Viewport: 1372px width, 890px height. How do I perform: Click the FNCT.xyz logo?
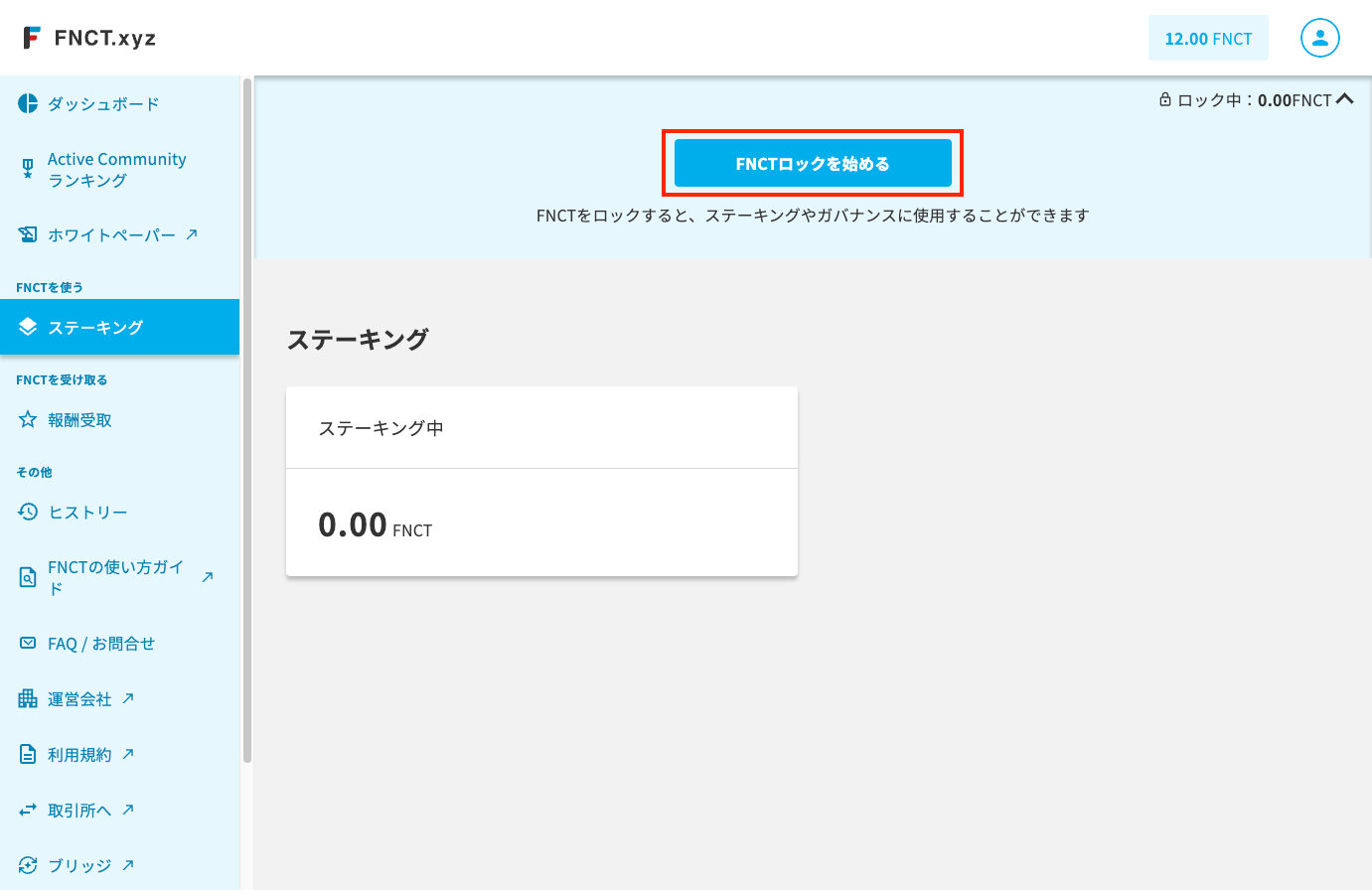click(89, 38)
